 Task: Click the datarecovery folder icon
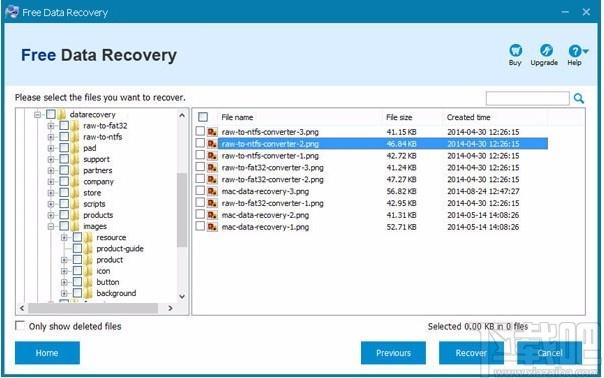pos(62,114)
